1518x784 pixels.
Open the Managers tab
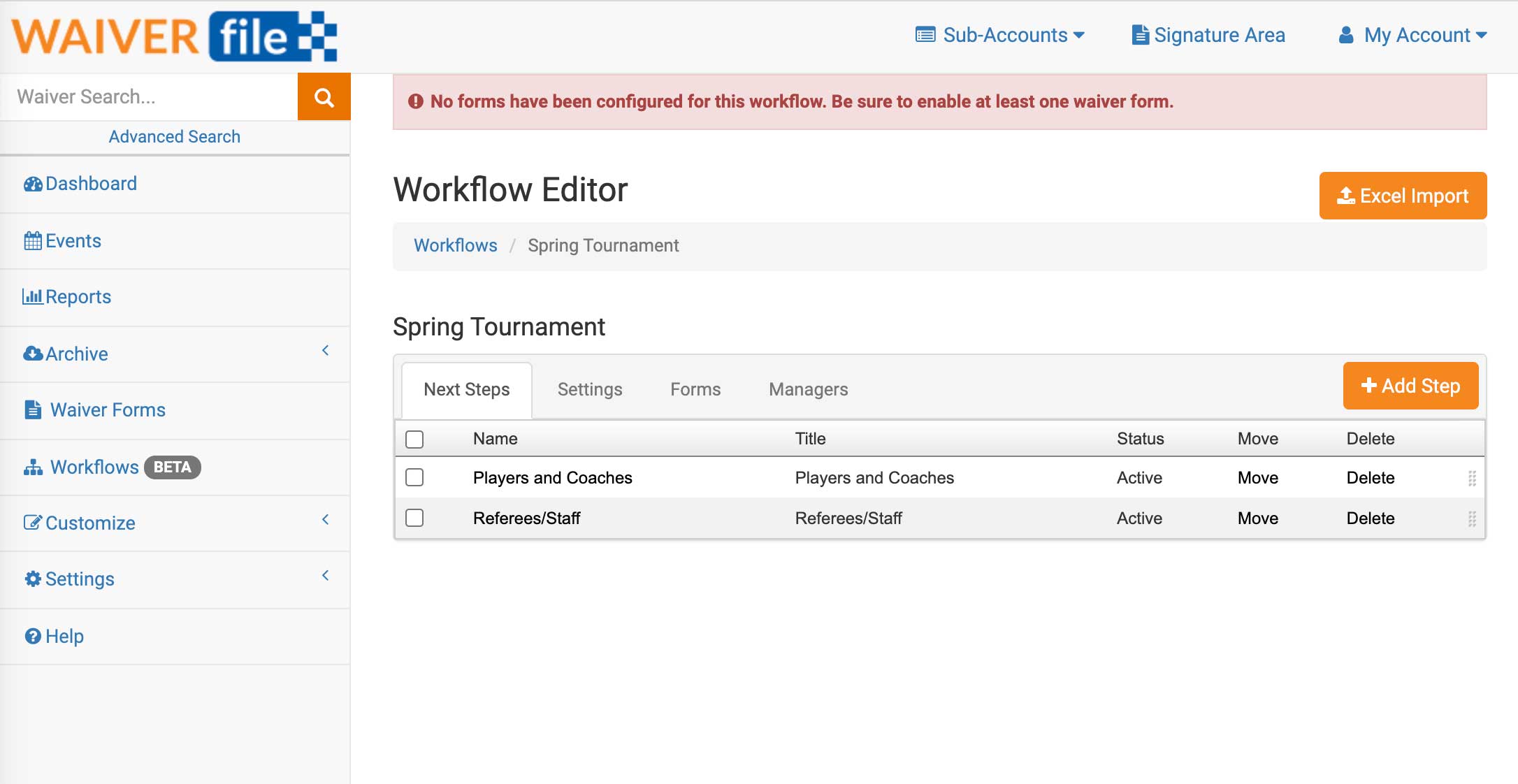(807, 389)
